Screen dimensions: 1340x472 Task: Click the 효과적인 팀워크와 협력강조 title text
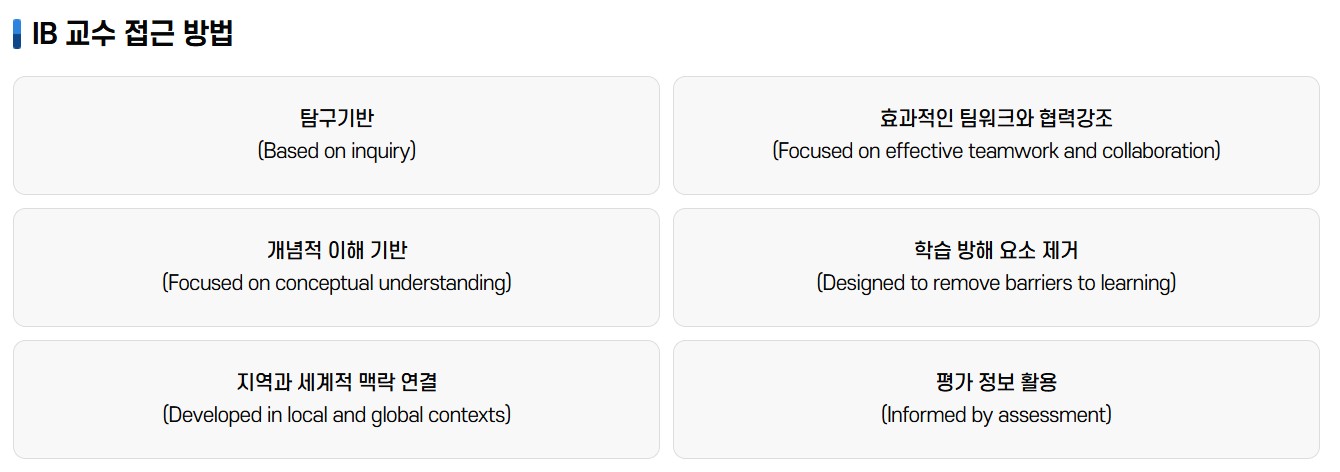[x=996, y=118]
